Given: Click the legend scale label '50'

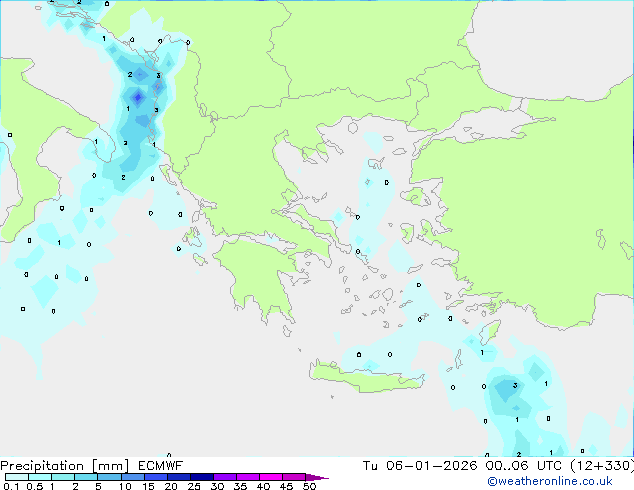Looking at the screenshot, I should 309,486.
